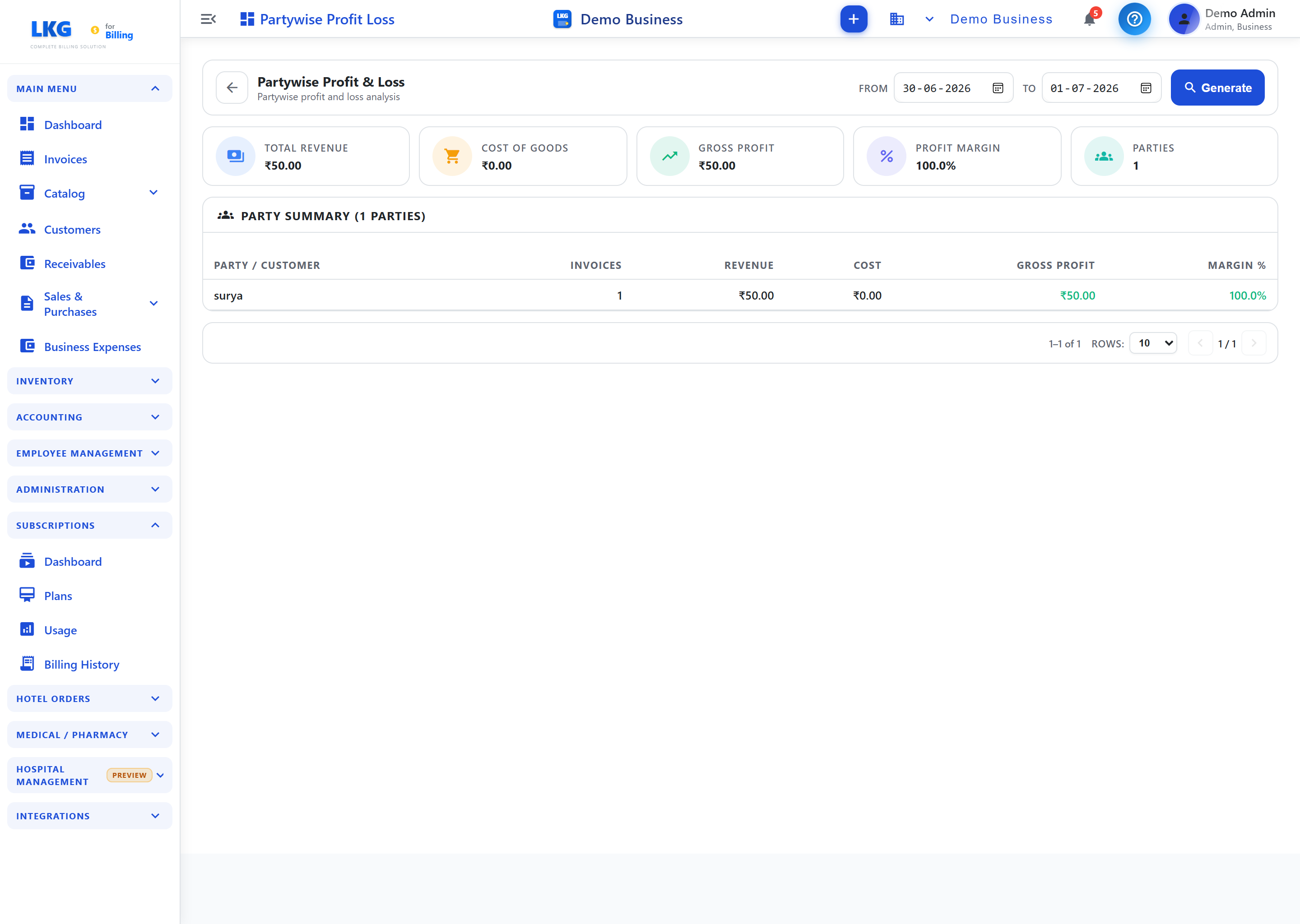Expand the Catalog submenu chevron
The width and height of the screenshot is (1300, 924).
153,193
